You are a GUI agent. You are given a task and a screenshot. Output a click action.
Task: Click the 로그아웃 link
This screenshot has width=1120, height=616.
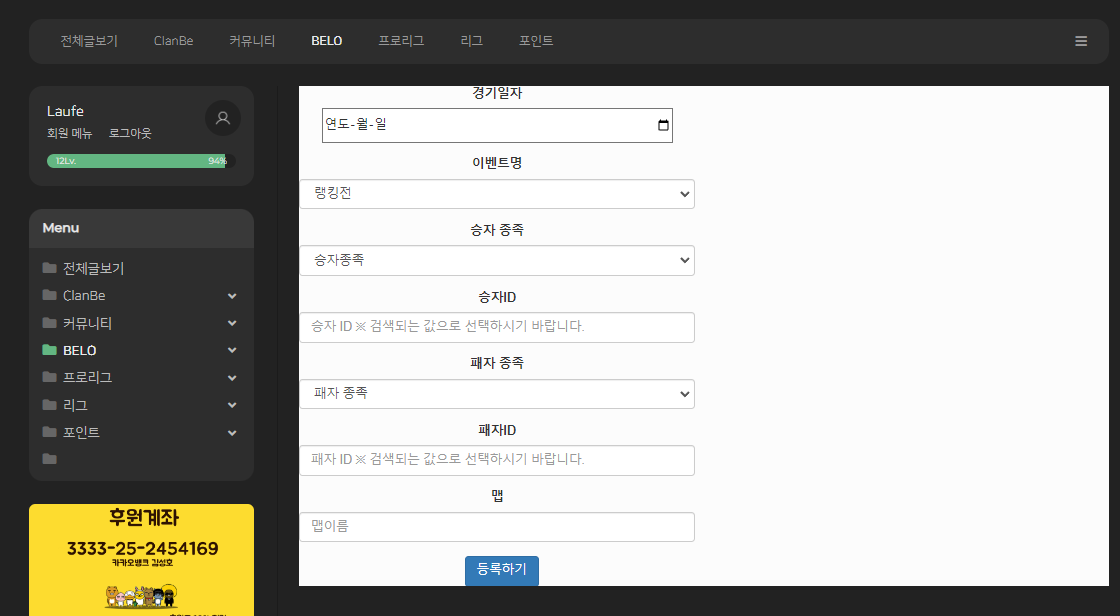(130, 134)
